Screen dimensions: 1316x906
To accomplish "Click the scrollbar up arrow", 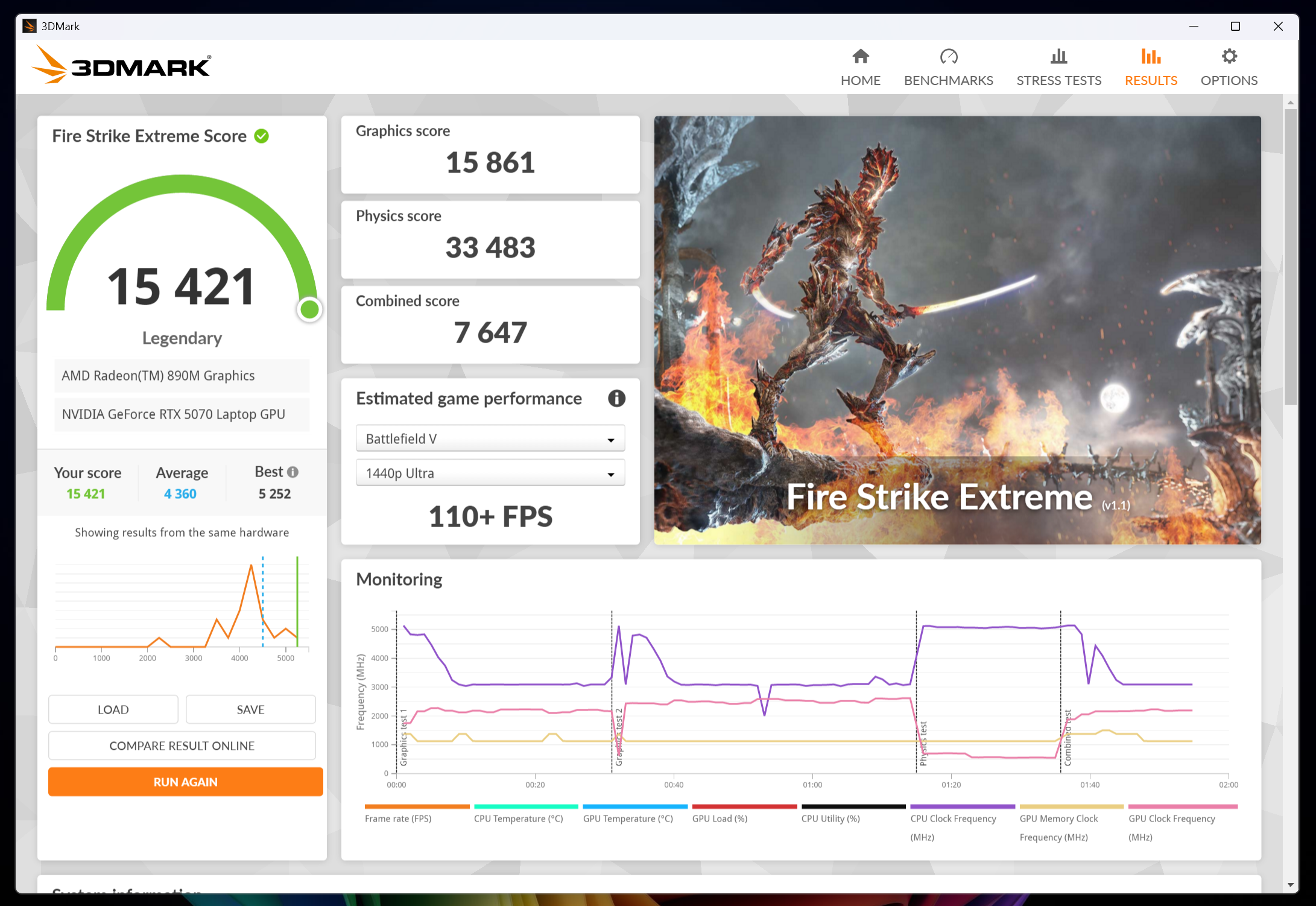I will coord(1290,103).
